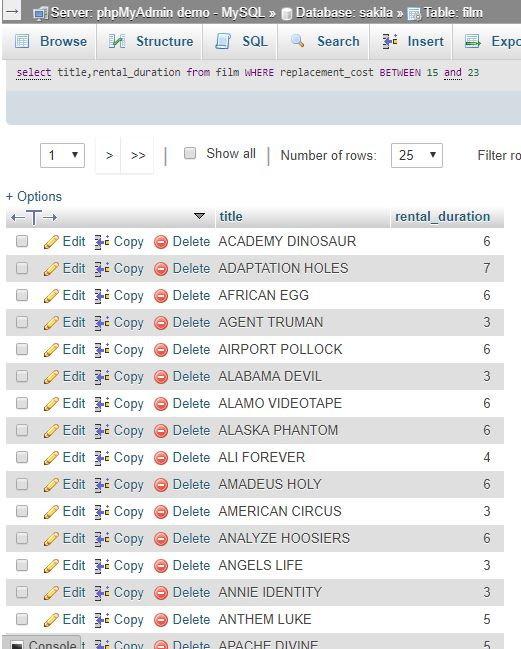Check the ACADEMY DINOSAUR row checkbox
Viewport: 521px width, 649px height.
[22, 241]
